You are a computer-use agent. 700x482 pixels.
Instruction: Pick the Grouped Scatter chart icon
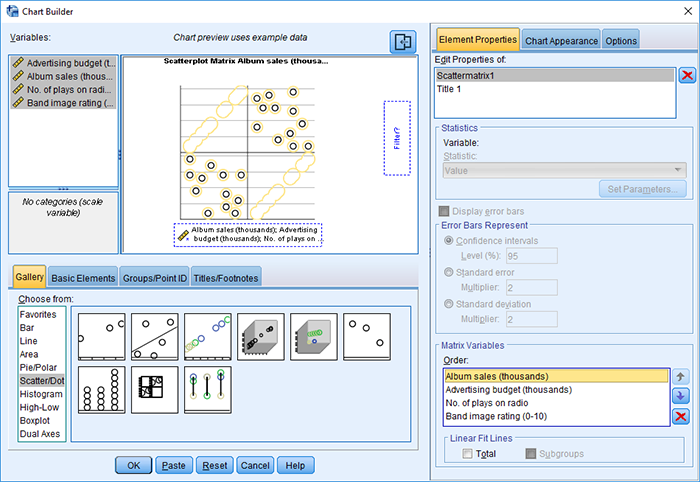pos(207,336)
